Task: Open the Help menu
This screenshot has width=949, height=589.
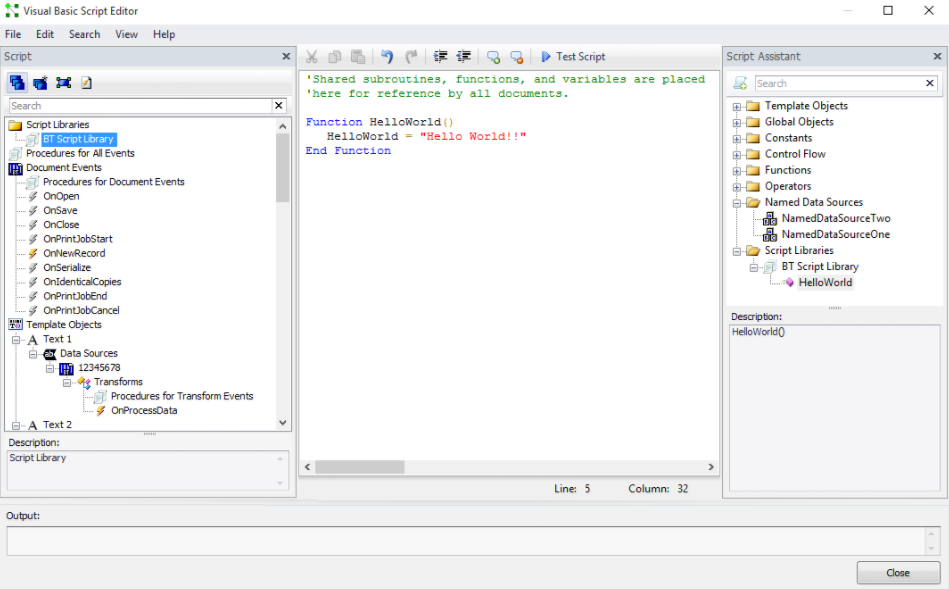Action: point(163,35)
